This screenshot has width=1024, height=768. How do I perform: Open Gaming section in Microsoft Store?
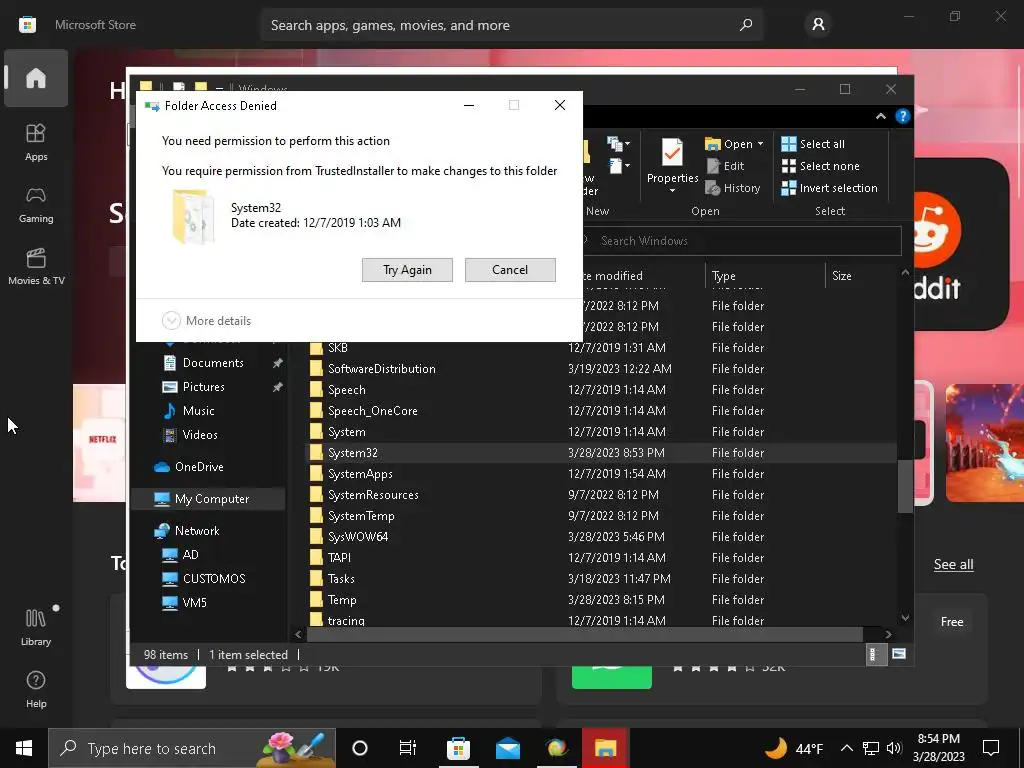pos(36,204)
